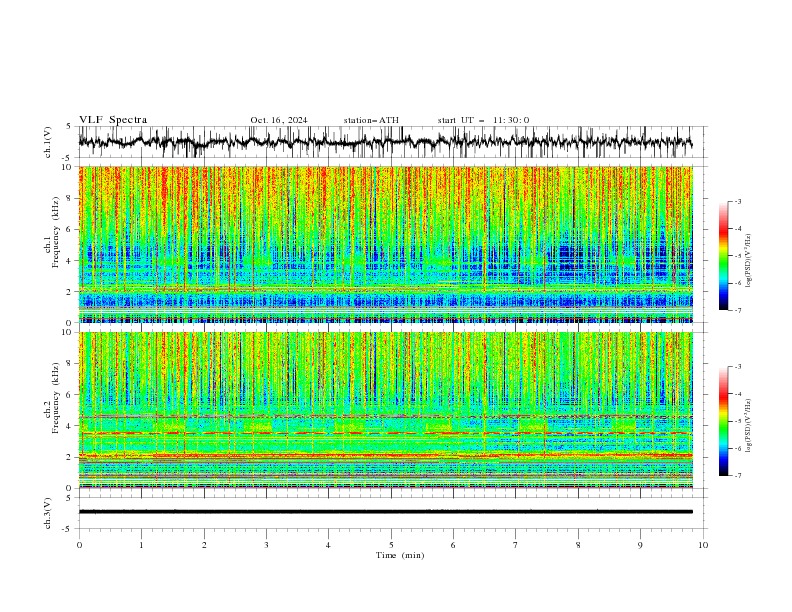Viewport: 792px width, 612px height.
Task: Click the 'ch.1 Frequency (kHz)' axis label
Action: tap(52, 233)
